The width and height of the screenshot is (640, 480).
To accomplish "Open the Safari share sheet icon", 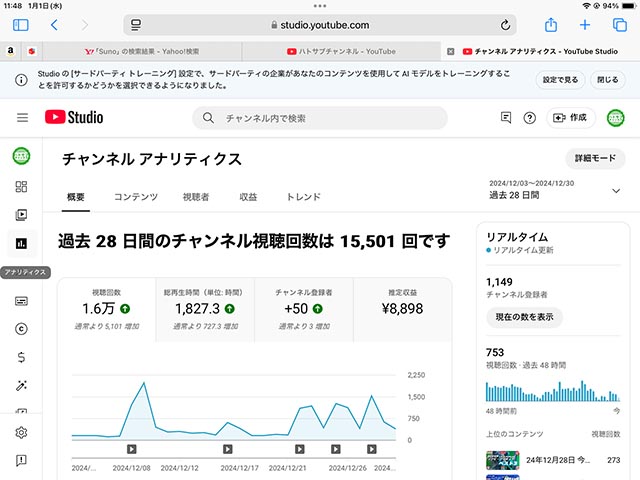I will 551,25.
